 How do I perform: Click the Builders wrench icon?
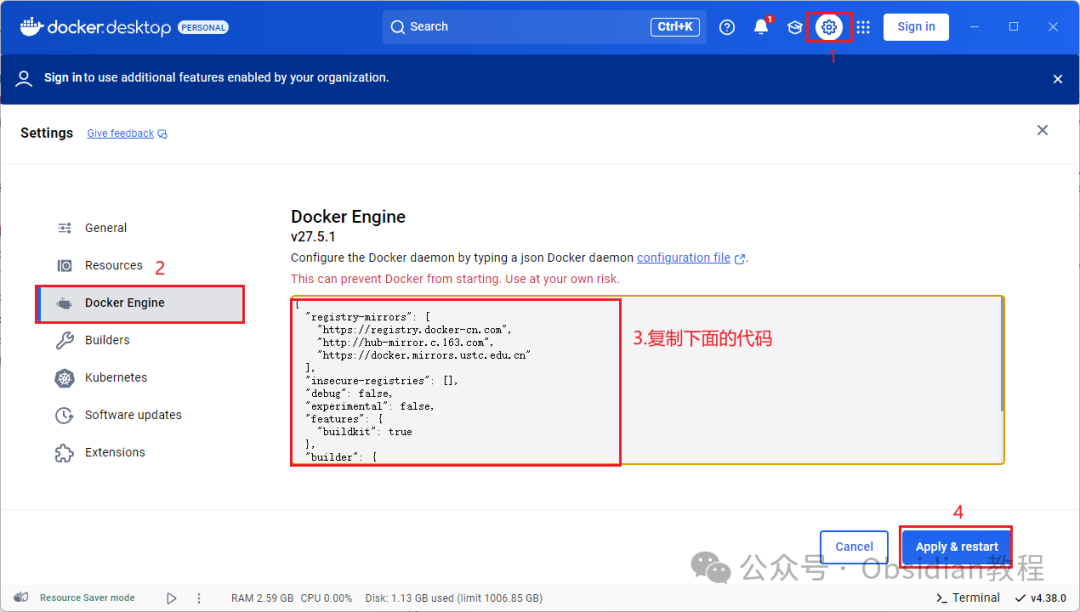65,340
